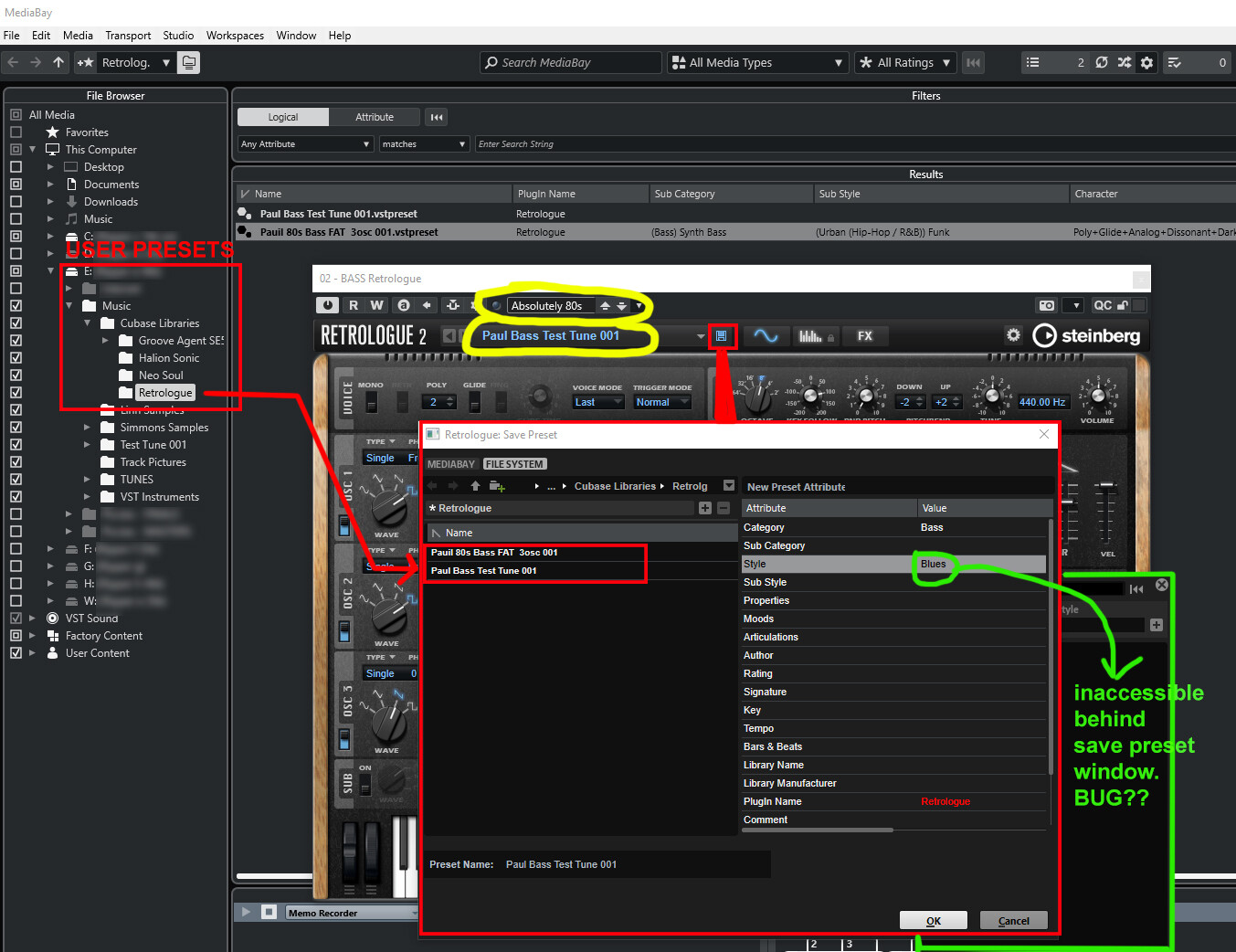
Task: Open the All Media Types dropdown
Action: (758, 62)
